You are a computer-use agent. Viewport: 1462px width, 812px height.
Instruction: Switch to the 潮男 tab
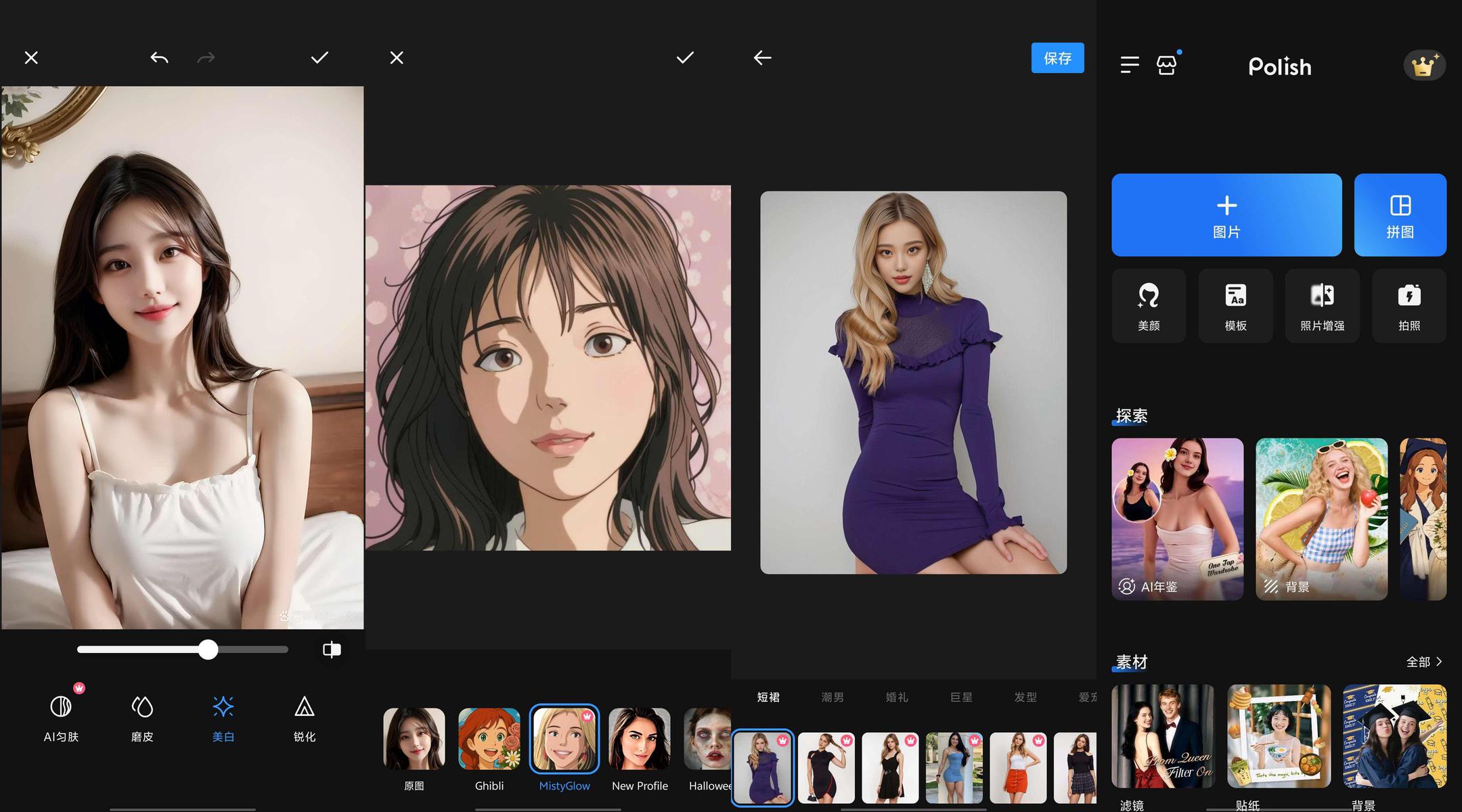(x=833, y=697)
